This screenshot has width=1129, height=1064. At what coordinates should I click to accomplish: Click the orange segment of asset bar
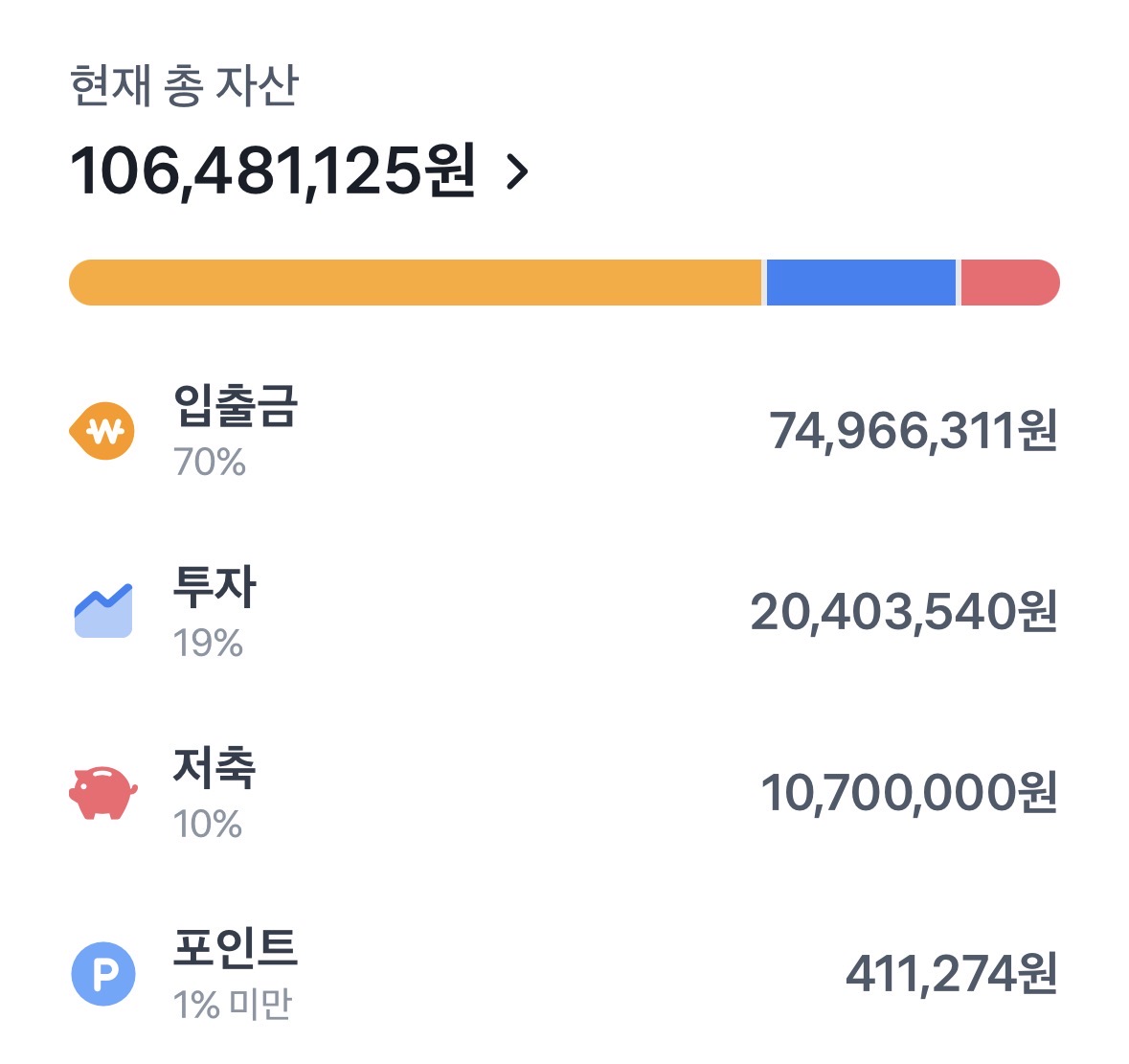(x=415, y=283)
